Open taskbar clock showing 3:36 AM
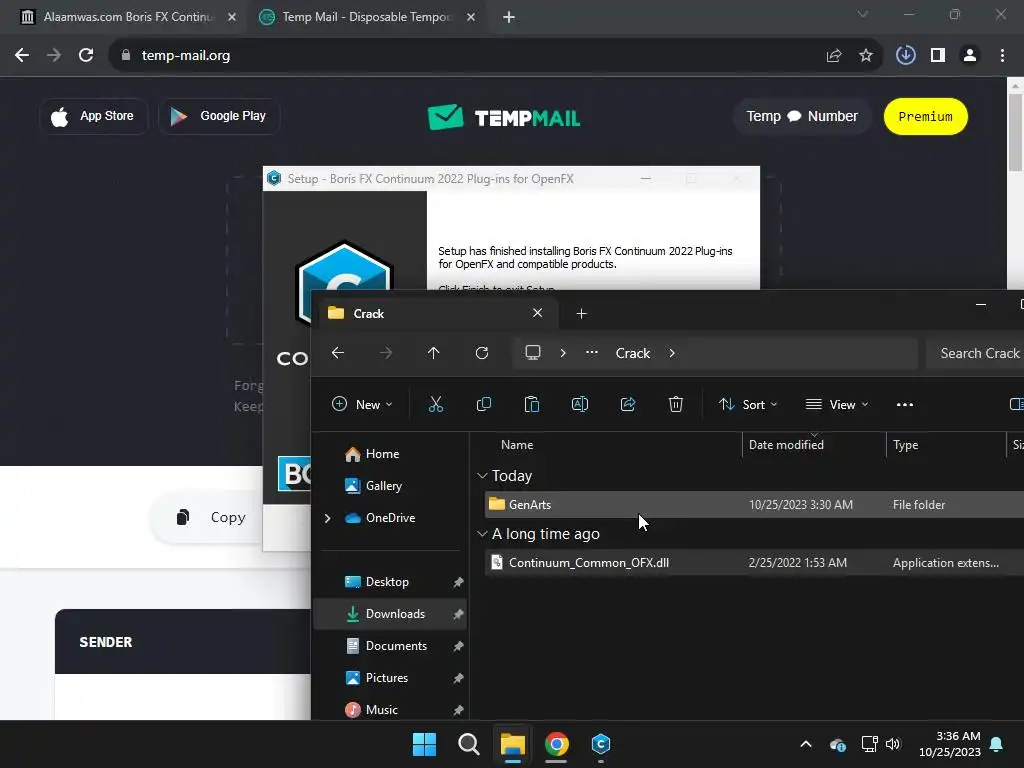The width and height of the screenshot is (1024, 768). (950, 744)
